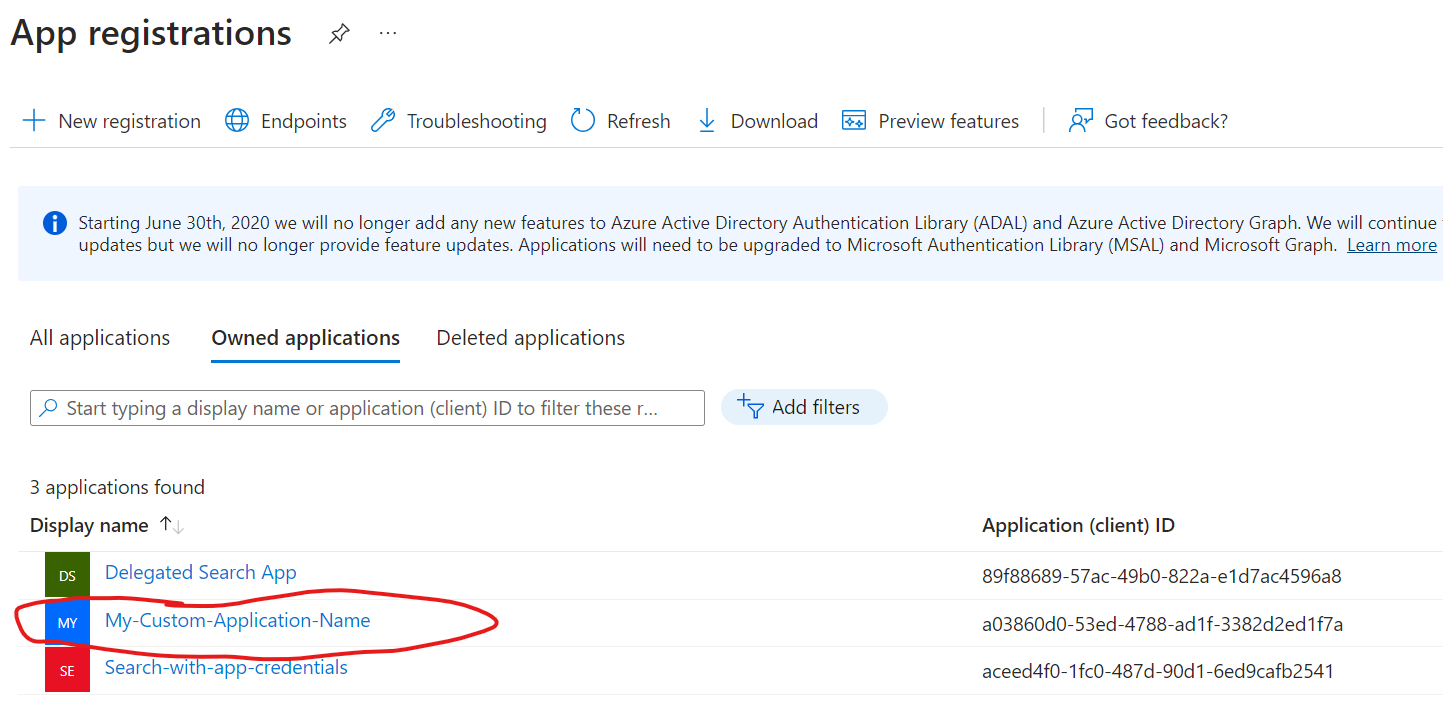1443x726 pixels.
Task: Open the ellipsis overflow menu
Action: (x=387, y=33)
